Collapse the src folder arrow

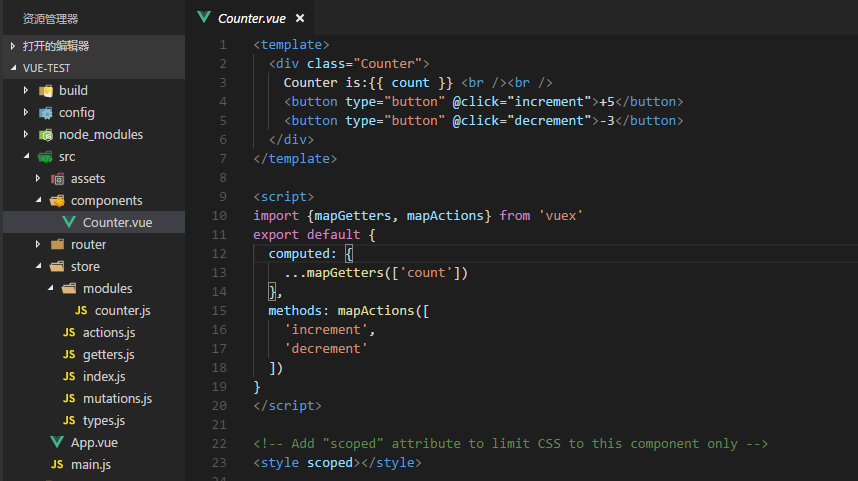click(26, 156)
